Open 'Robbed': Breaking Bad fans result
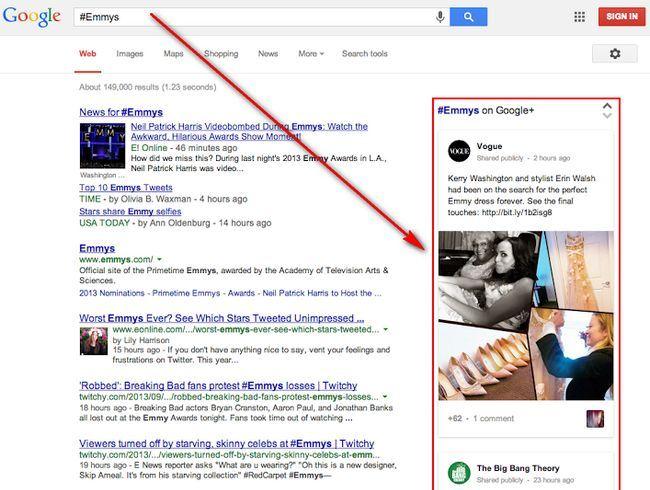This screenshot has width=650, height=490. pos(218,386)
